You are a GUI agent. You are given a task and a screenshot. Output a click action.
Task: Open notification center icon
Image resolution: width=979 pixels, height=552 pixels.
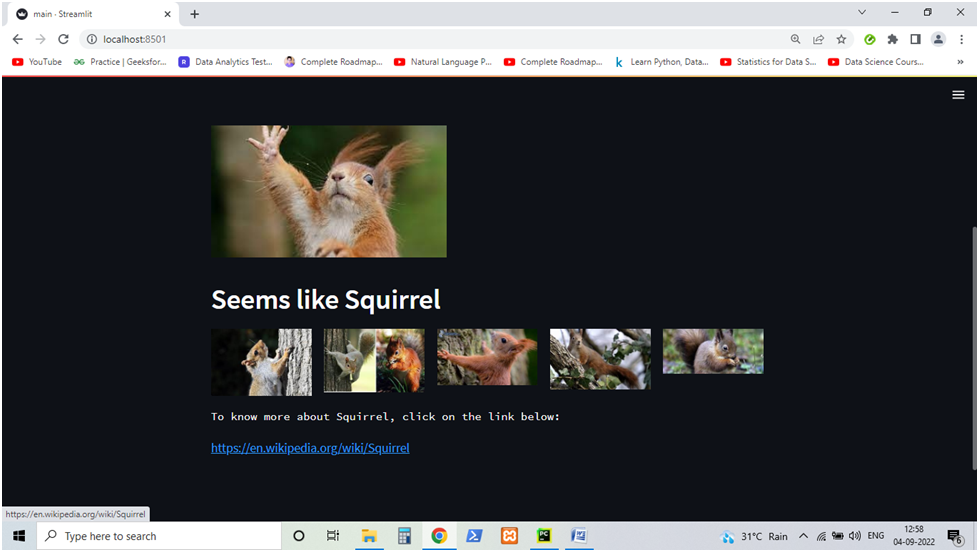click(955, 536)
